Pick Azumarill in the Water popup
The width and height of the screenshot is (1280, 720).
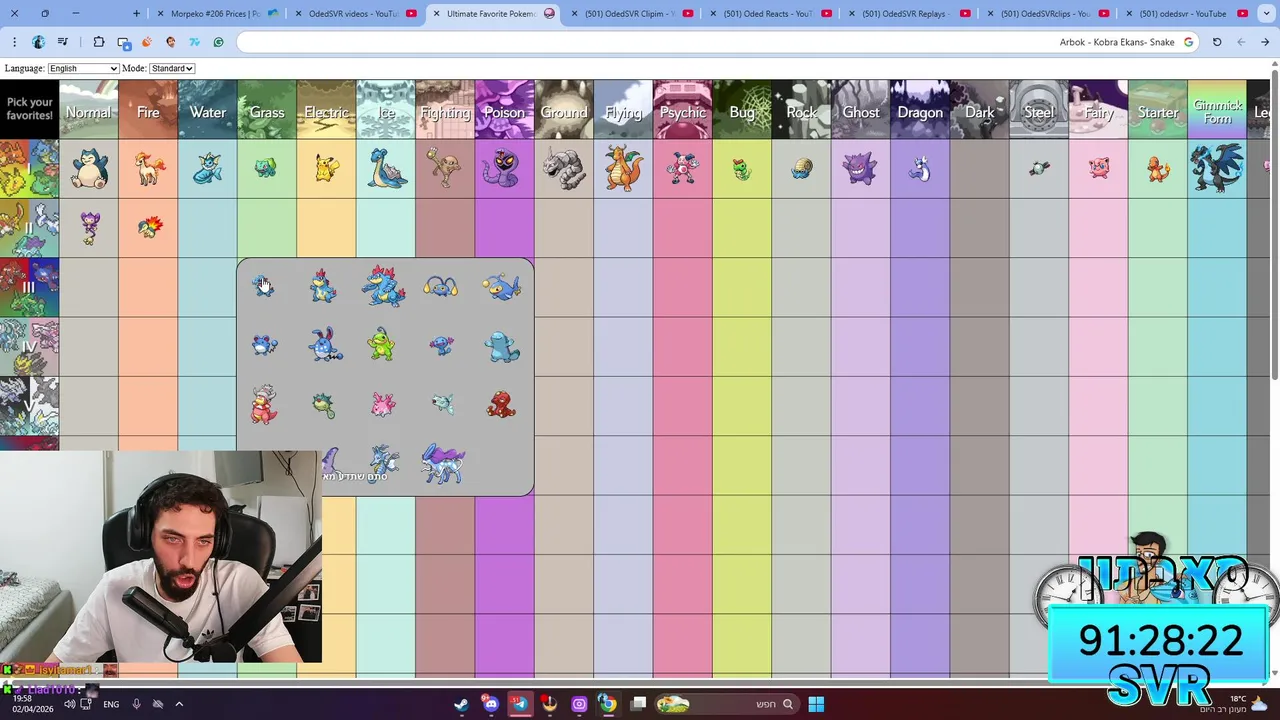(x=324, y=345)
